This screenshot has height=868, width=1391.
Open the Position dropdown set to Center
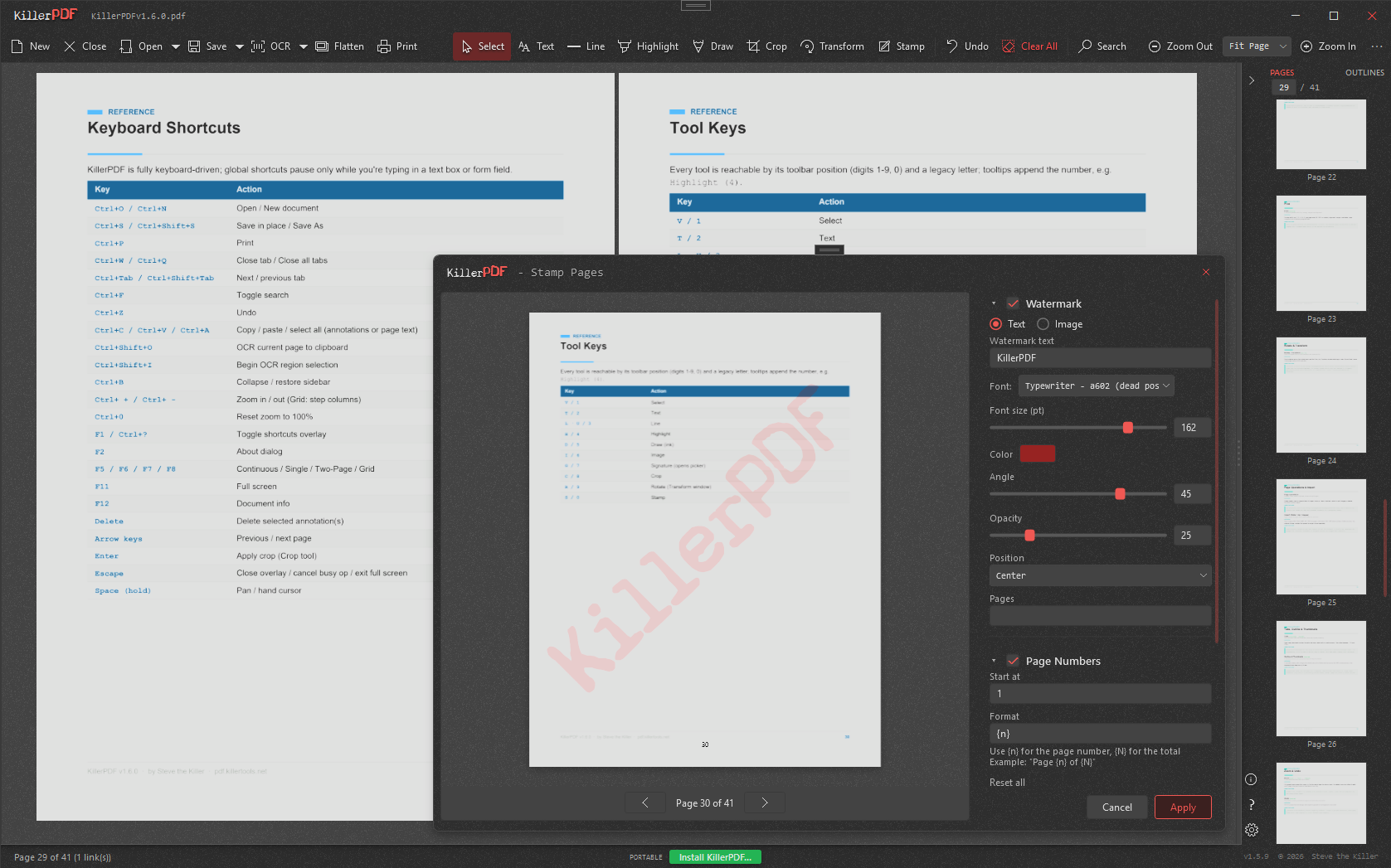[1100, 575]
